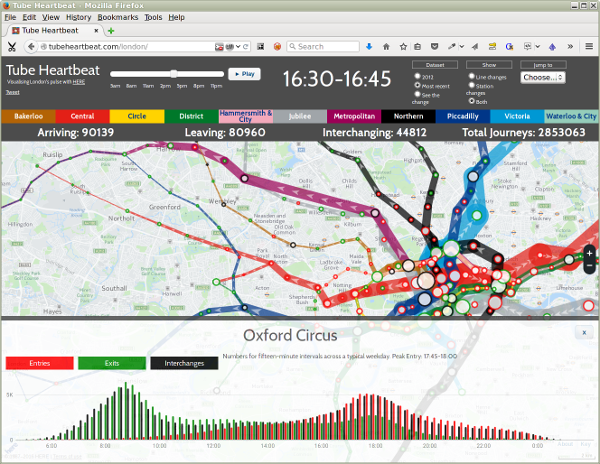This screenshot has height=464, width=600.
Task: Click the Pocket shield icon
Action: 434,47
